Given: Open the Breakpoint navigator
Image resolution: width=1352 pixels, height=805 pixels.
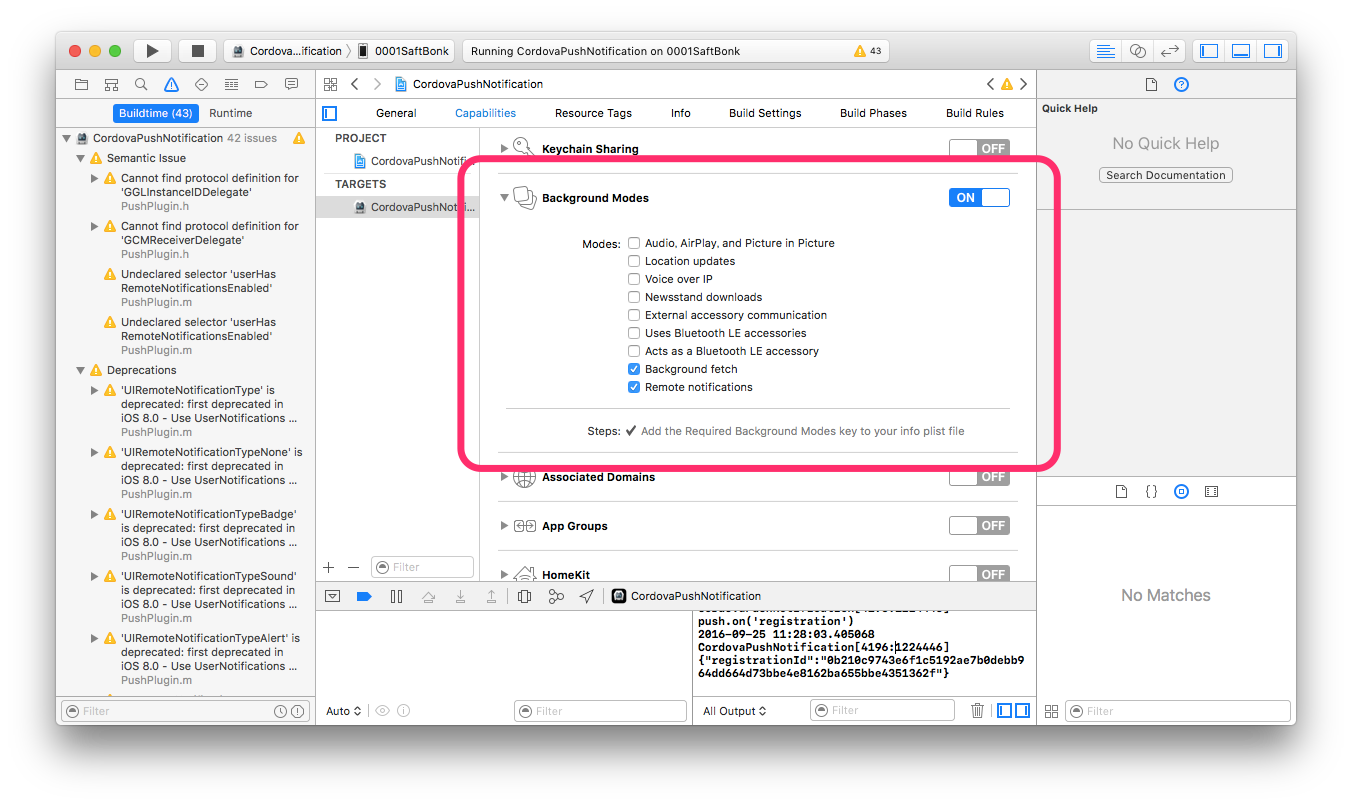Looking at the screenshot, I should (261, 84).
